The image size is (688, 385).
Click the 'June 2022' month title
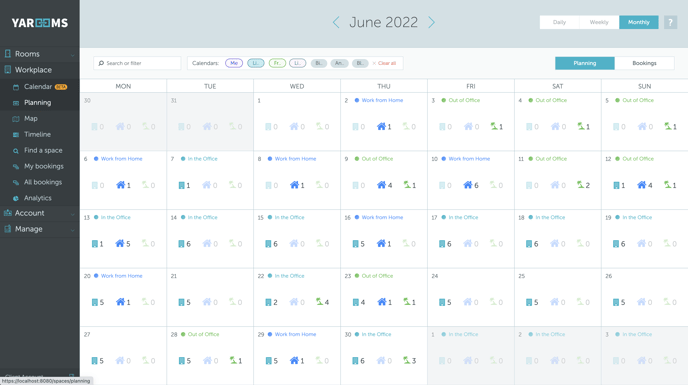(x=383, y=22)
